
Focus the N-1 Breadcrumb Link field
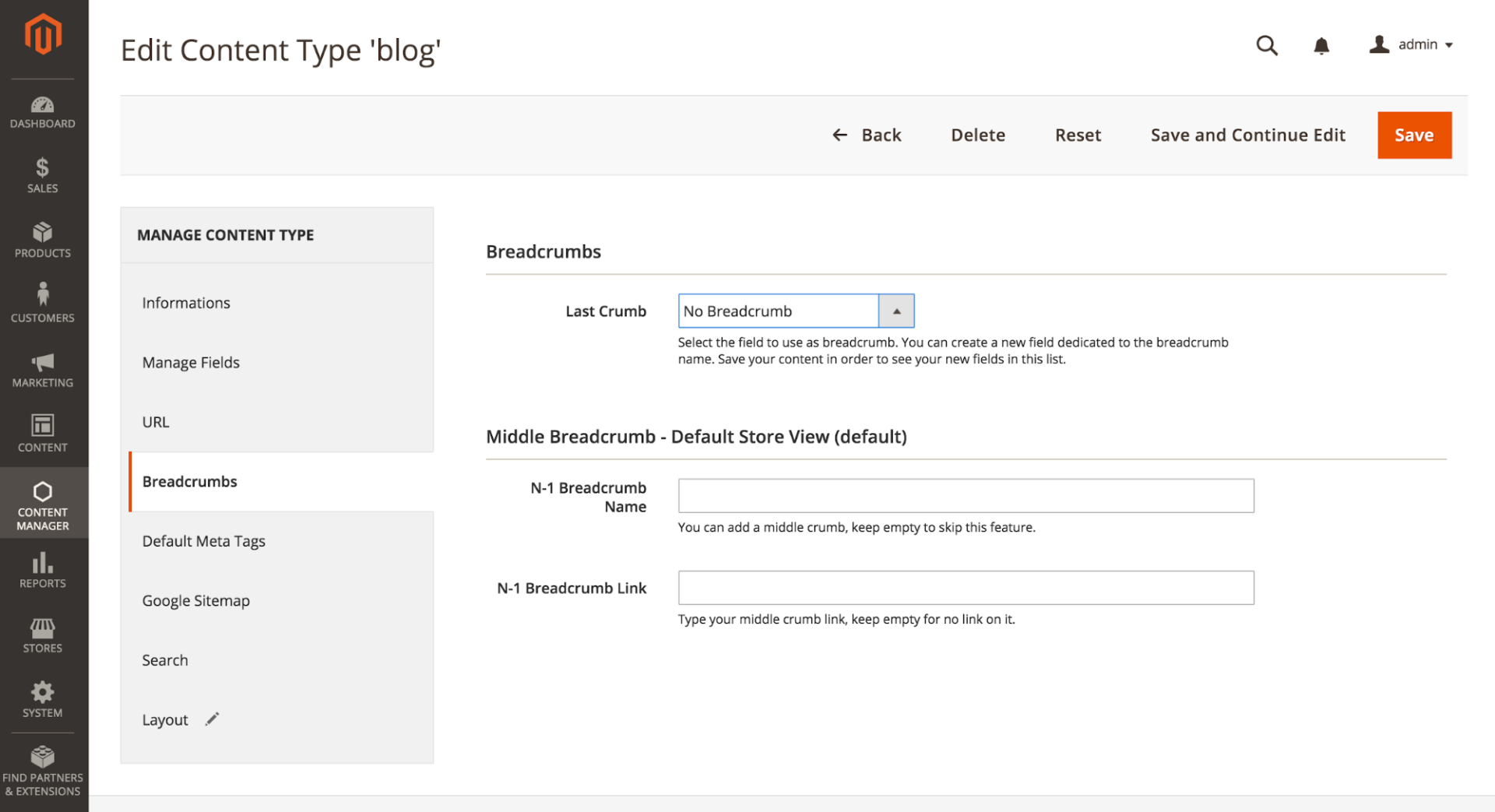966,588
